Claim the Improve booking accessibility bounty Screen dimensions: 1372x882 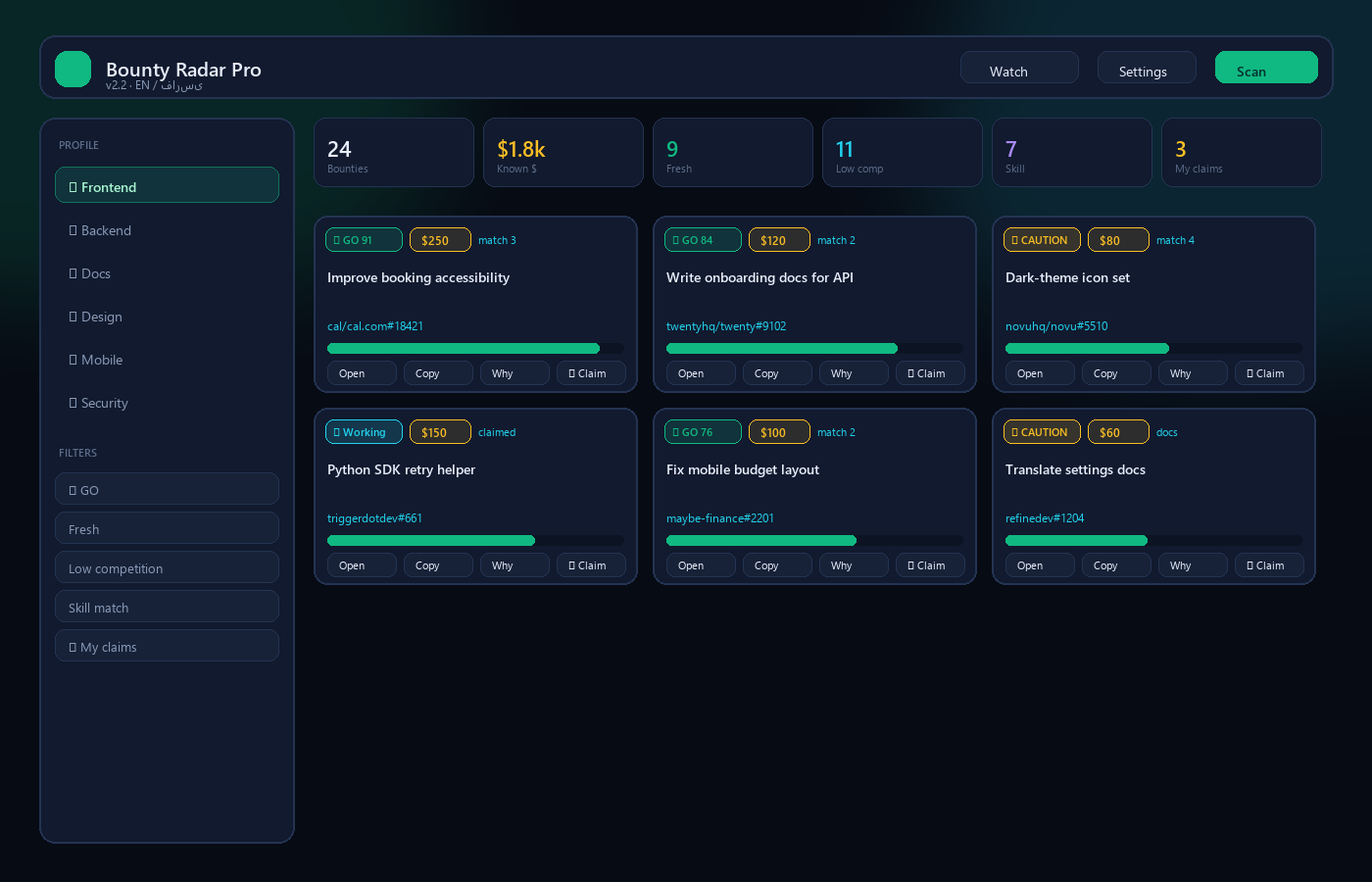591,373
